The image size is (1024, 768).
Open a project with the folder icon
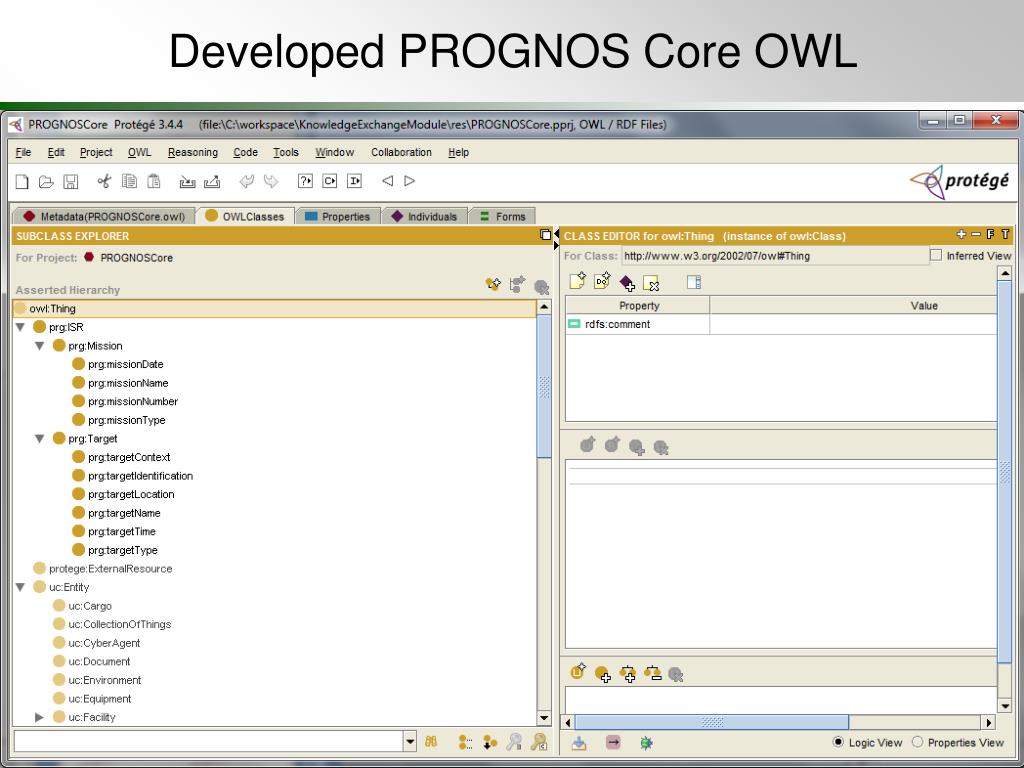click(x=46, y=182)
